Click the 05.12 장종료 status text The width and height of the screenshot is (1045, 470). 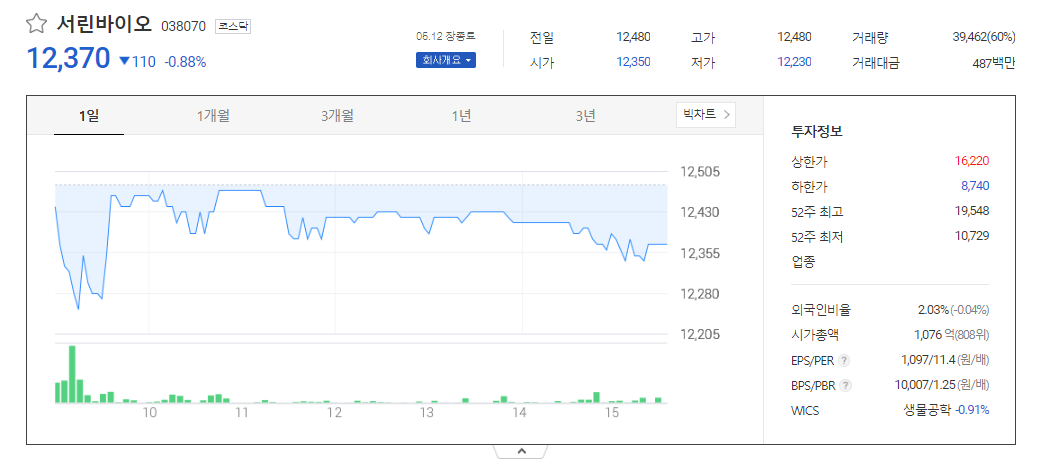[446, 36]
